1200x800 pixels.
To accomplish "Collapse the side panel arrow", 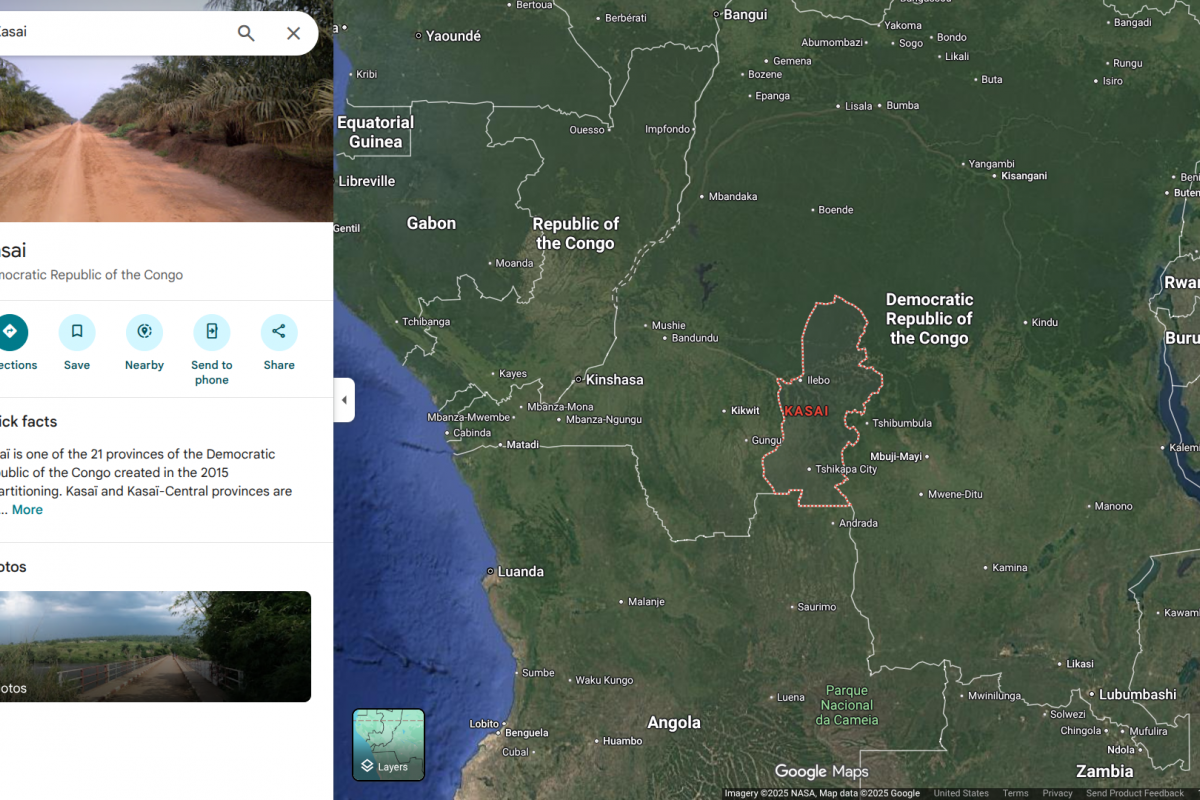I will pyautogui.click(x=344, y=400).
